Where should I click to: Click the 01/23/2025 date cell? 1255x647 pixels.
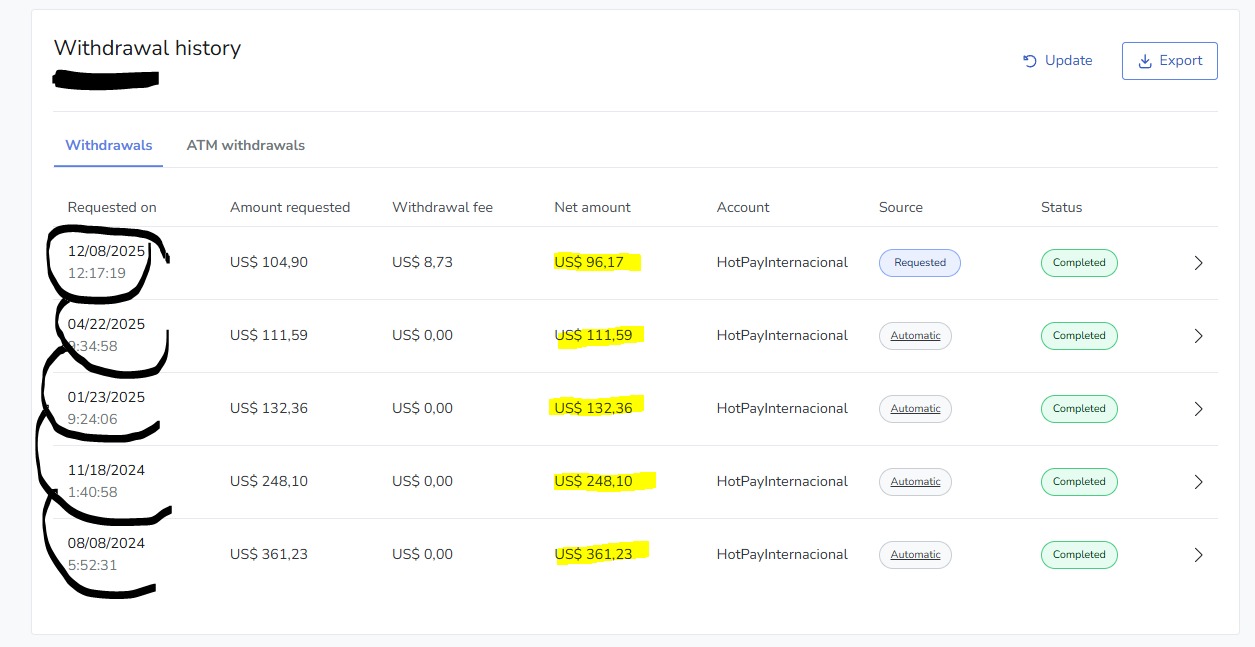click(x=106, y=408)
